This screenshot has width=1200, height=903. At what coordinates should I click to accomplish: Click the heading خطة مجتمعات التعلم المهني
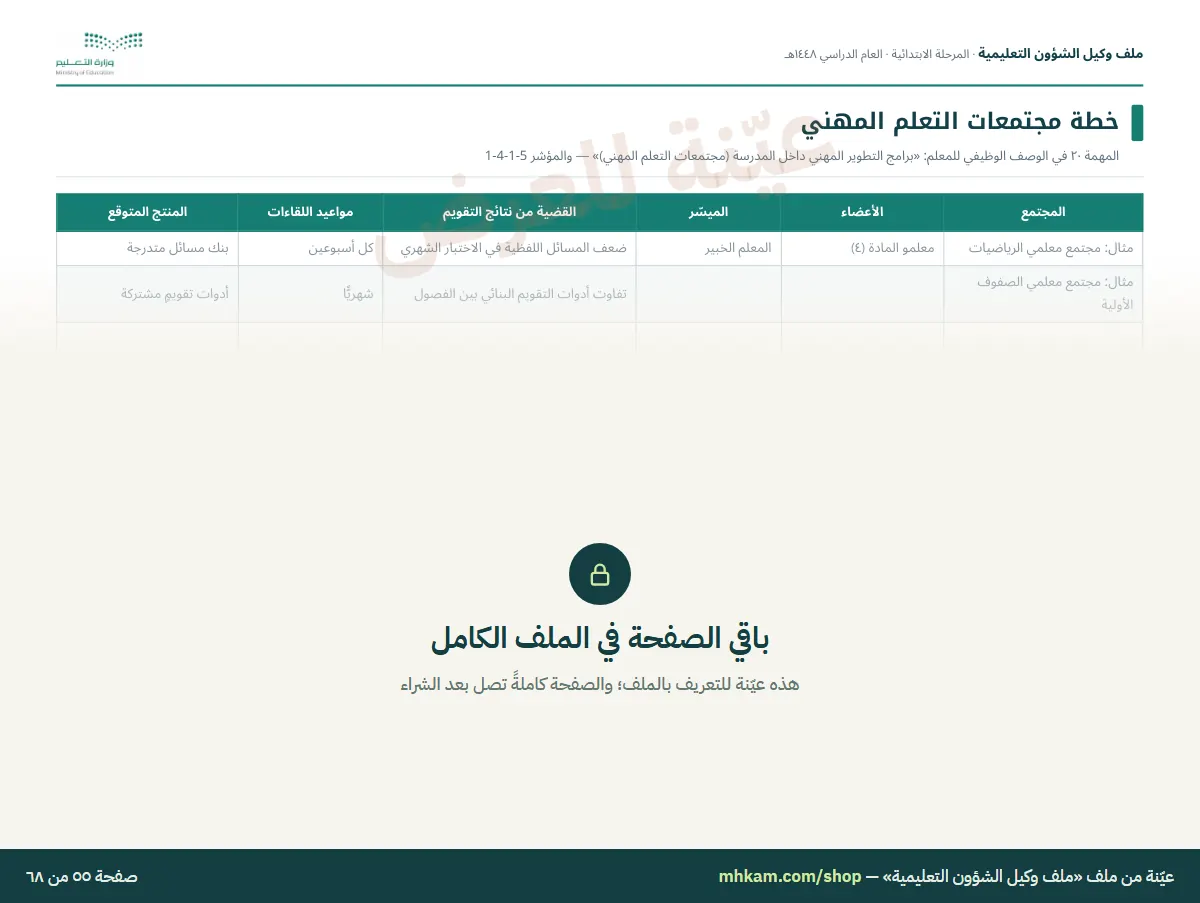click(959, 122)
